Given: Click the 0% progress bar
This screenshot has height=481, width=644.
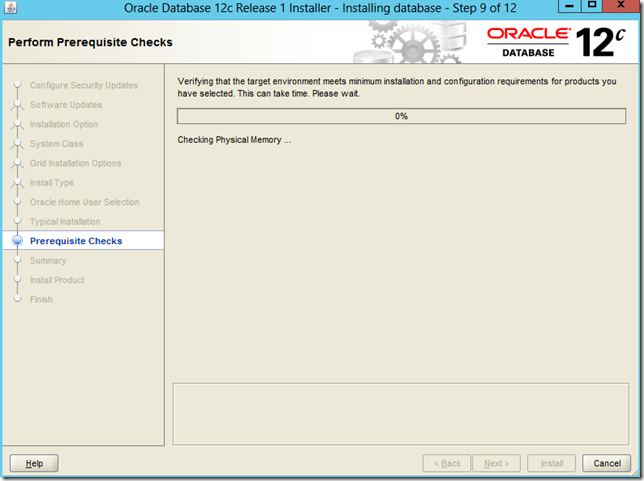Looking at the screenshot, I should pos(401,116).
